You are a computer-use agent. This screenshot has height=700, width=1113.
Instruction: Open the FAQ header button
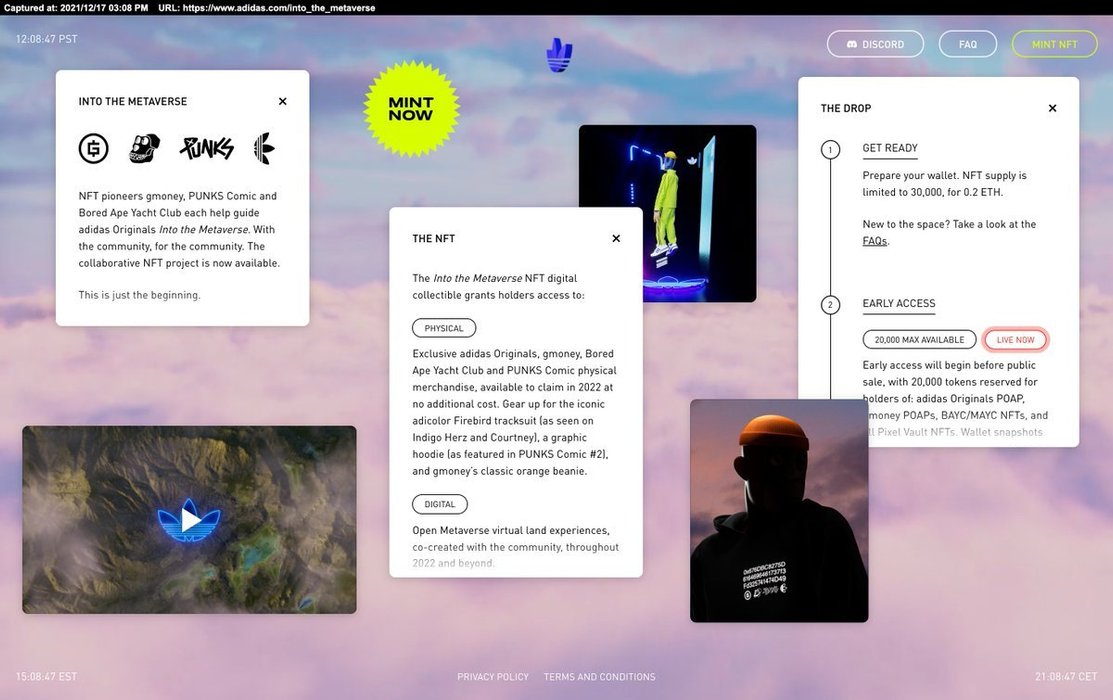(x=967, y=44)
